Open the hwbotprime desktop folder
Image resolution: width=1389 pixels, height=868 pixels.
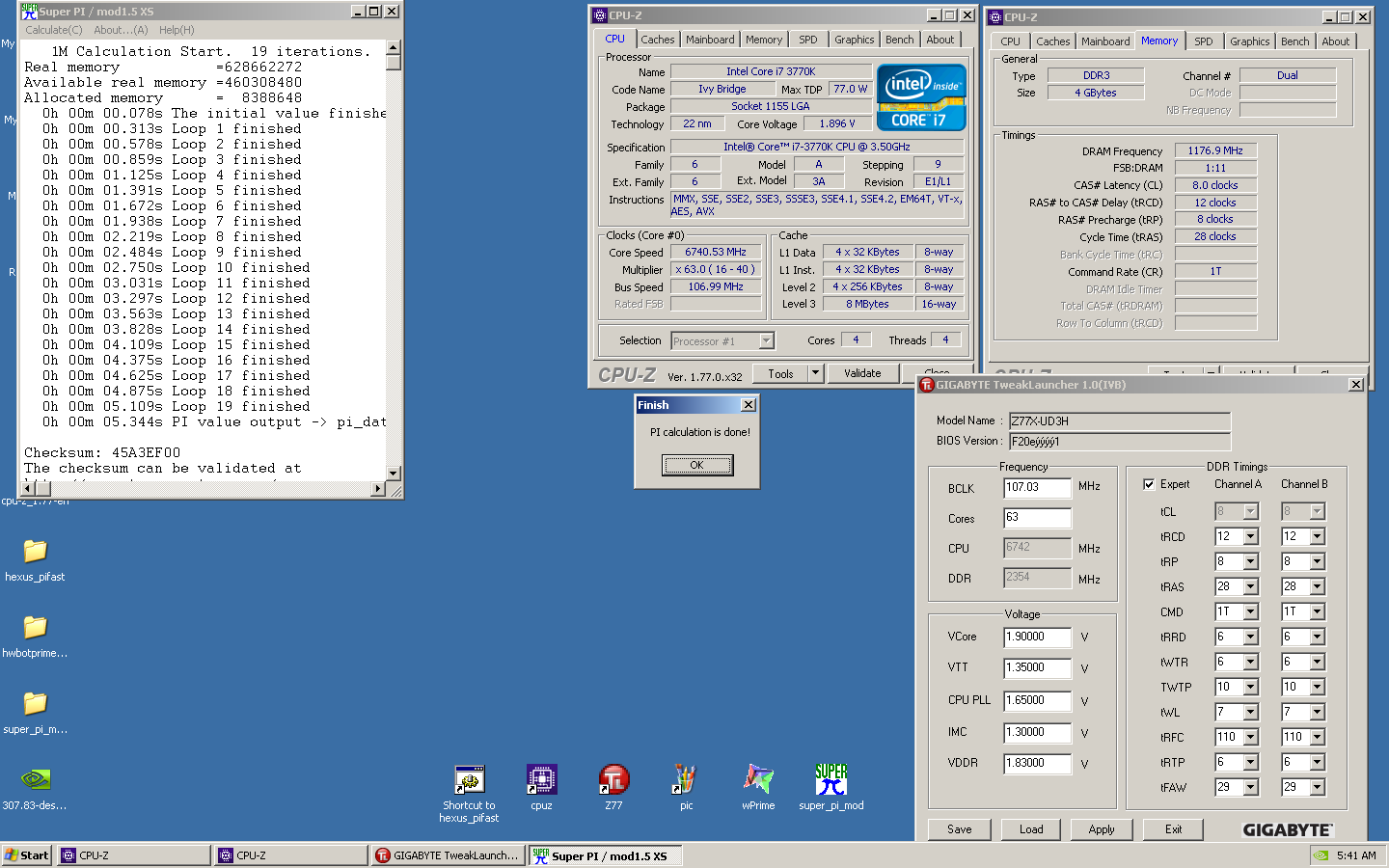coord(36,627)
